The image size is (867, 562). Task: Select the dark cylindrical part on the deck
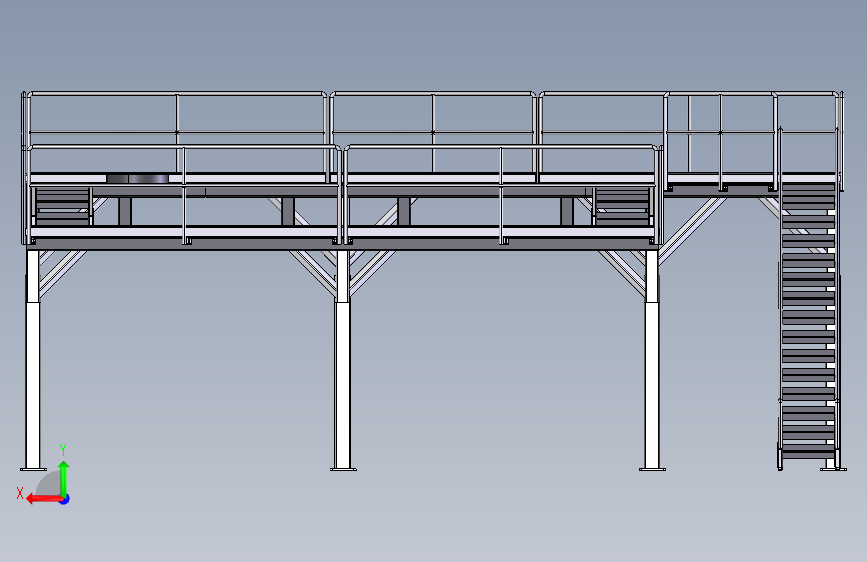click(x=138, y=179)
